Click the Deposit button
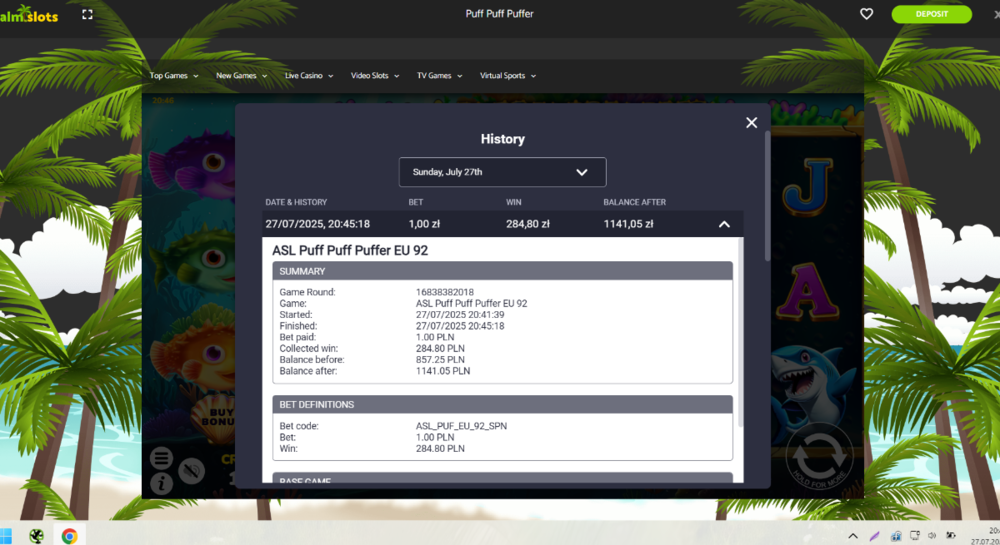 pos(931,14)
